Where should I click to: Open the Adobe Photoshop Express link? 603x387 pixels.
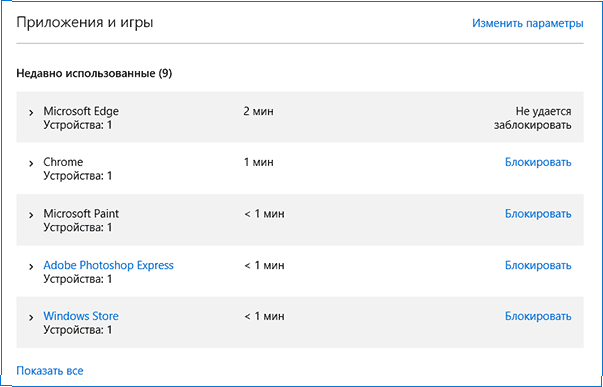point(108,265)
